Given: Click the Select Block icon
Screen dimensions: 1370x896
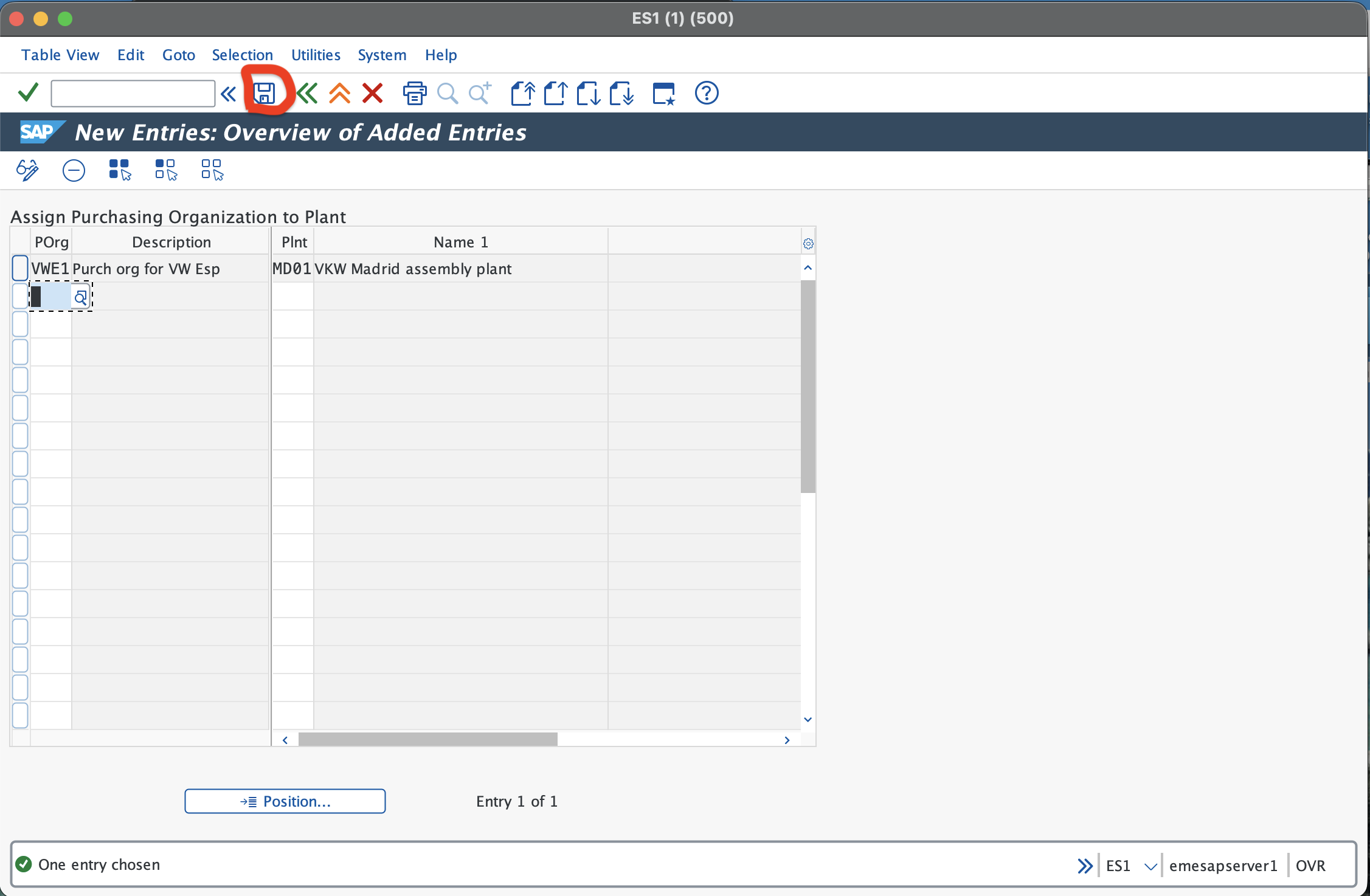Looking at the screenshot, I should tap(166, 170).
